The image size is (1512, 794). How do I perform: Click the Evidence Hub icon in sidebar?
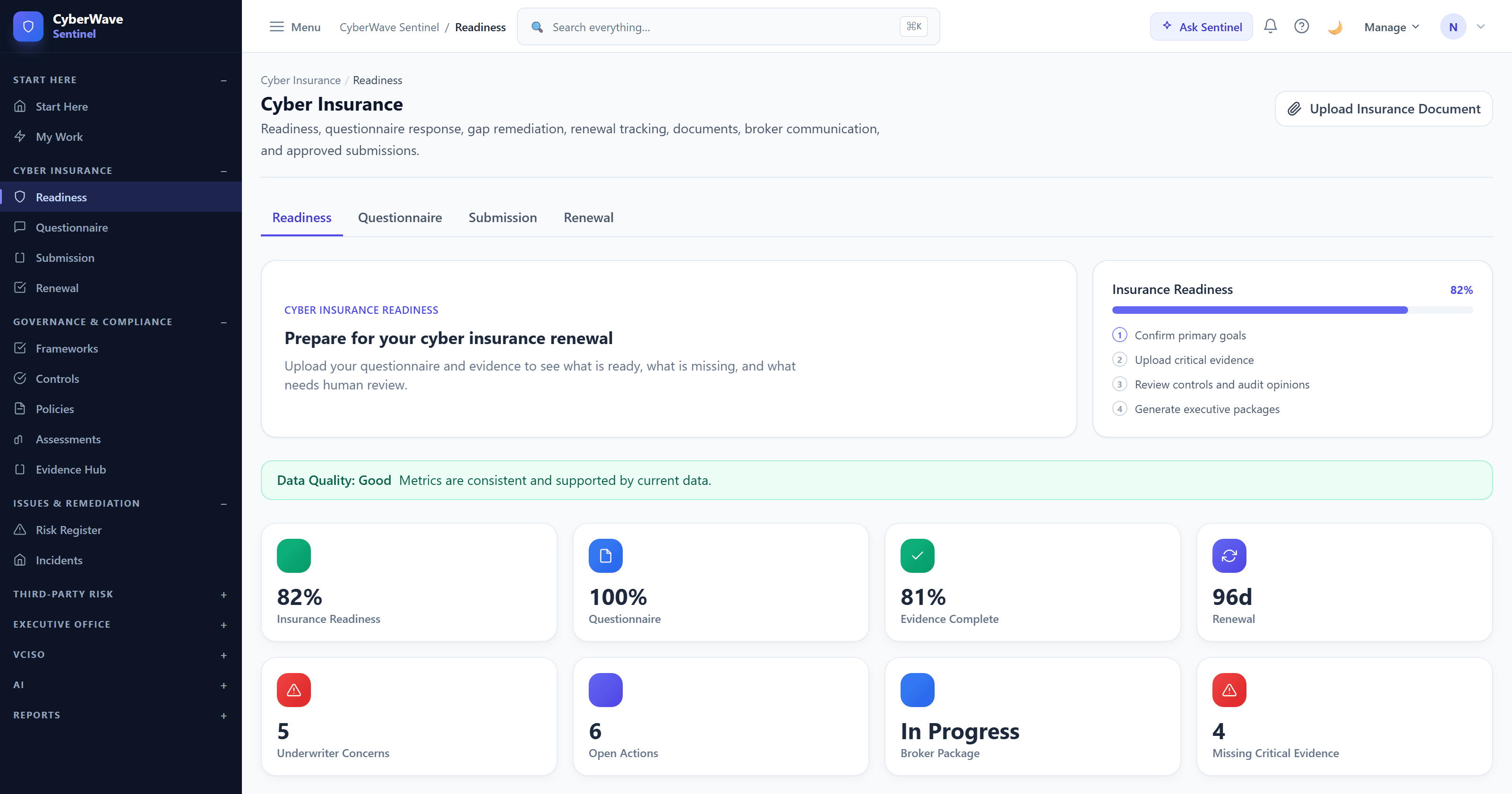[20, 469]
